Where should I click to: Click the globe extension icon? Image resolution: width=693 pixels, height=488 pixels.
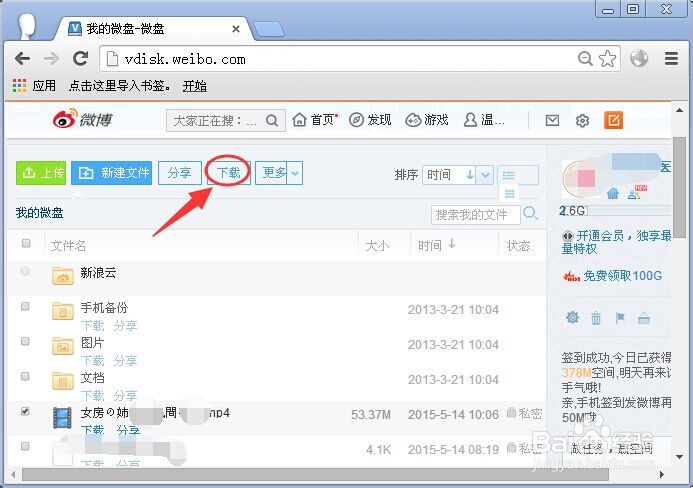point(639,58)
